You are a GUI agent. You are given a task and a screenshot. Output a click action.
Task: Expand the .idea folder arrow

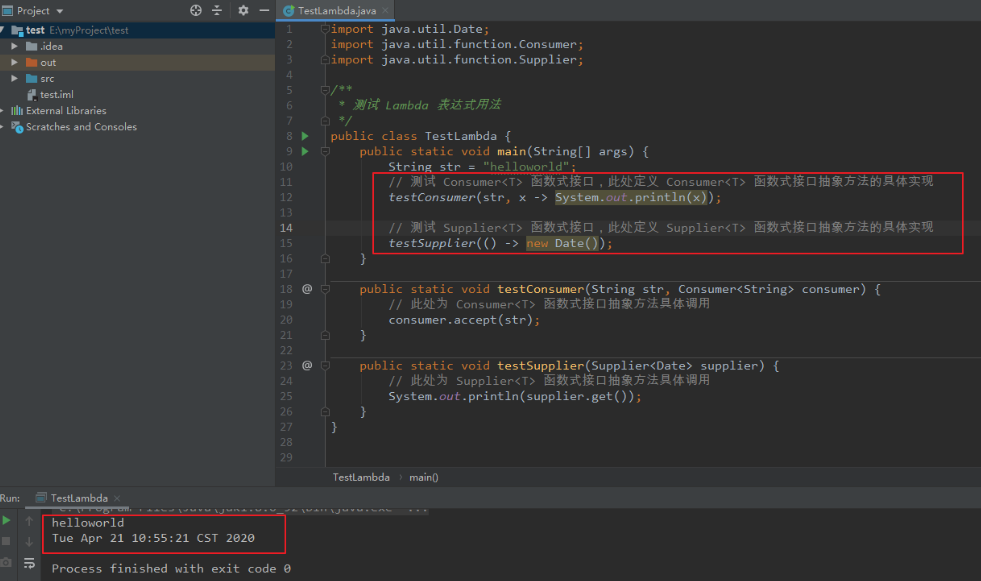coord(14,46)
